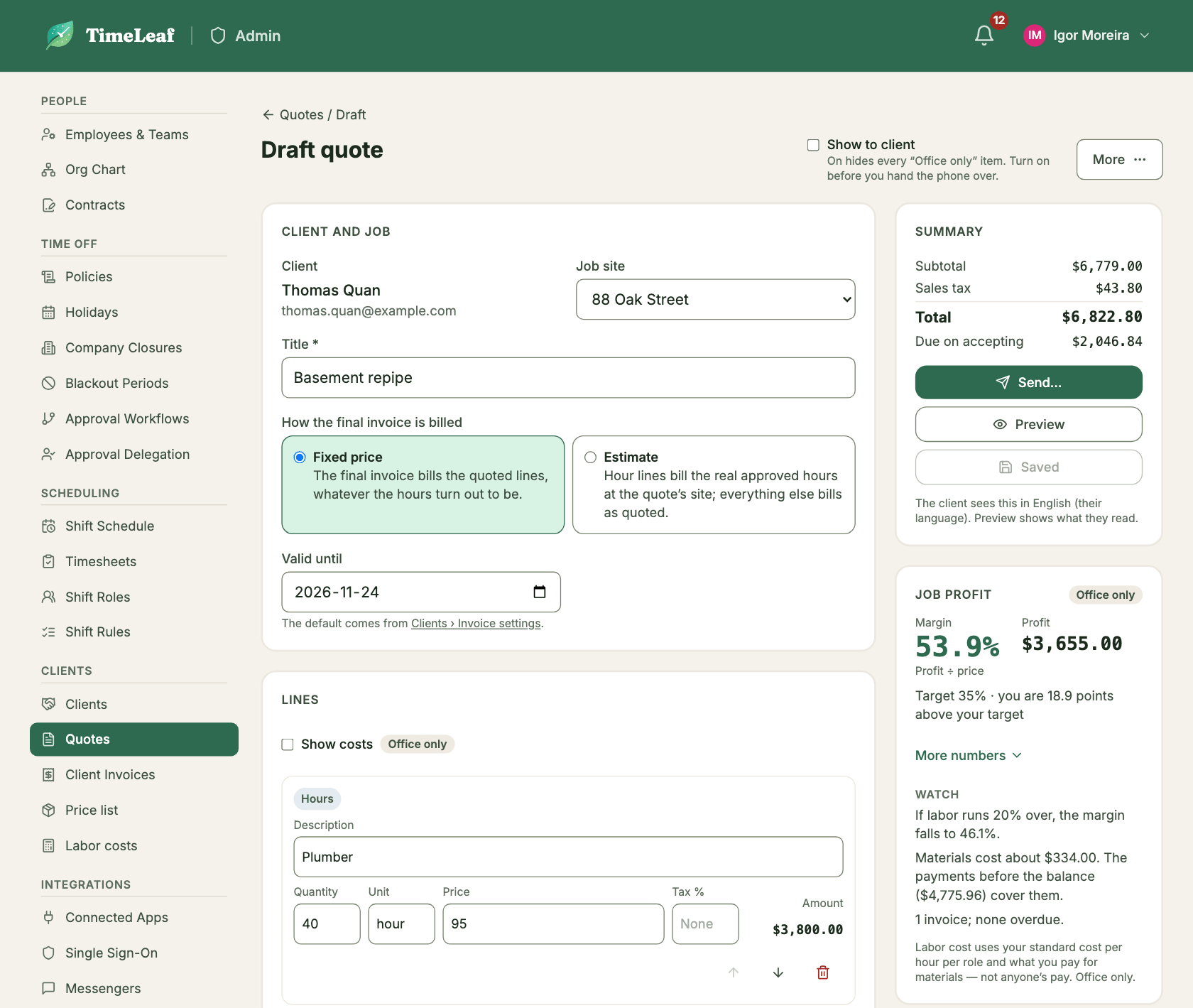Viewport: 1193px width, 1008px height.
Task: Delete the Plumber line with trash icon
Action: point(823,972)
